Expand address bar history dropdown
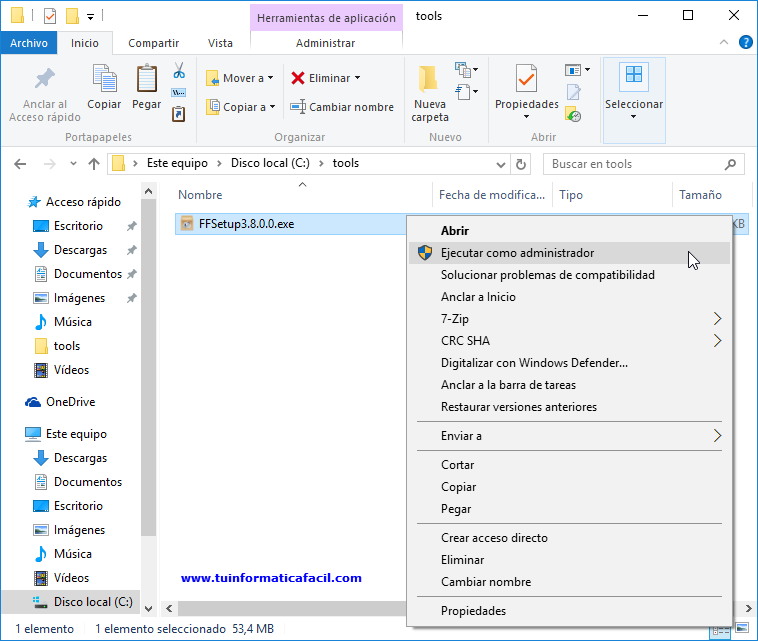Screen dimensions: 758x641 pos(501,164)
